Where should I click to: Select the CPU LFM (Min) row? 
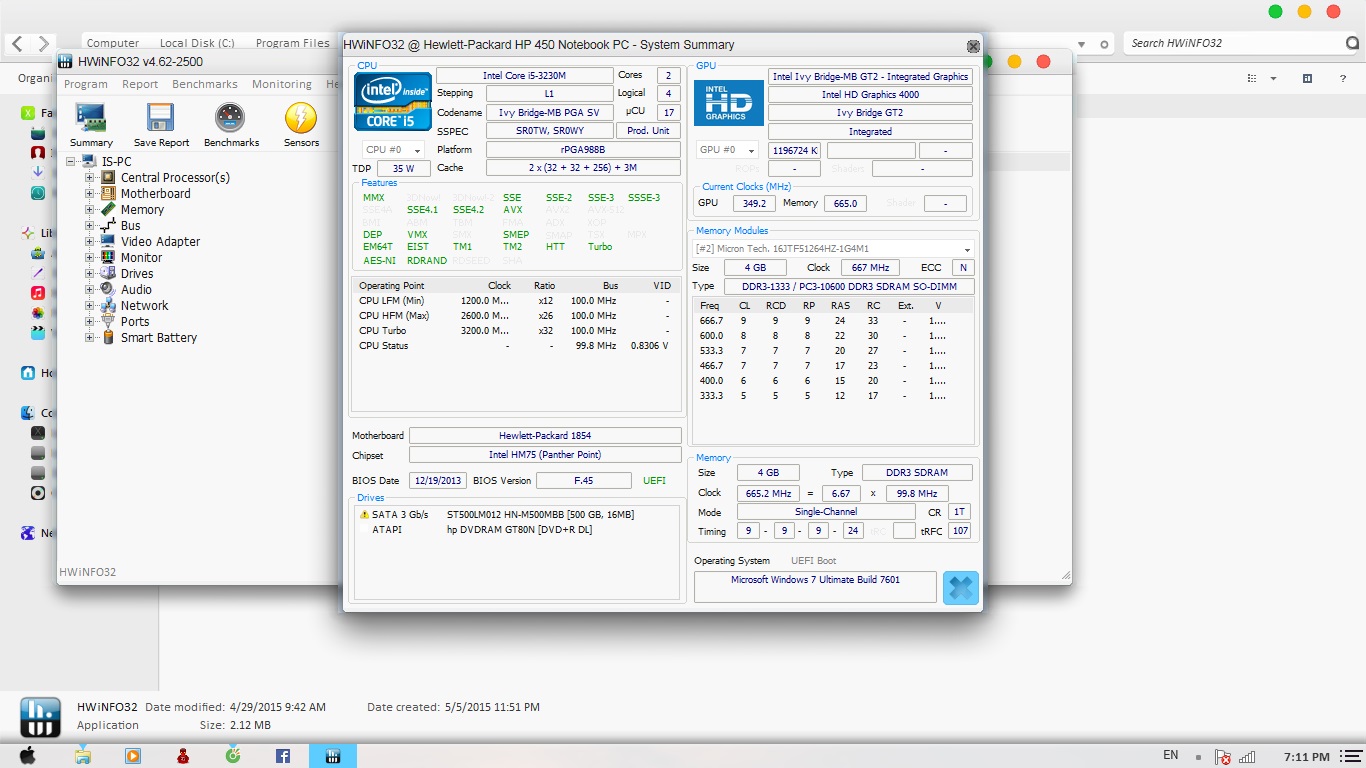(516, 300)
